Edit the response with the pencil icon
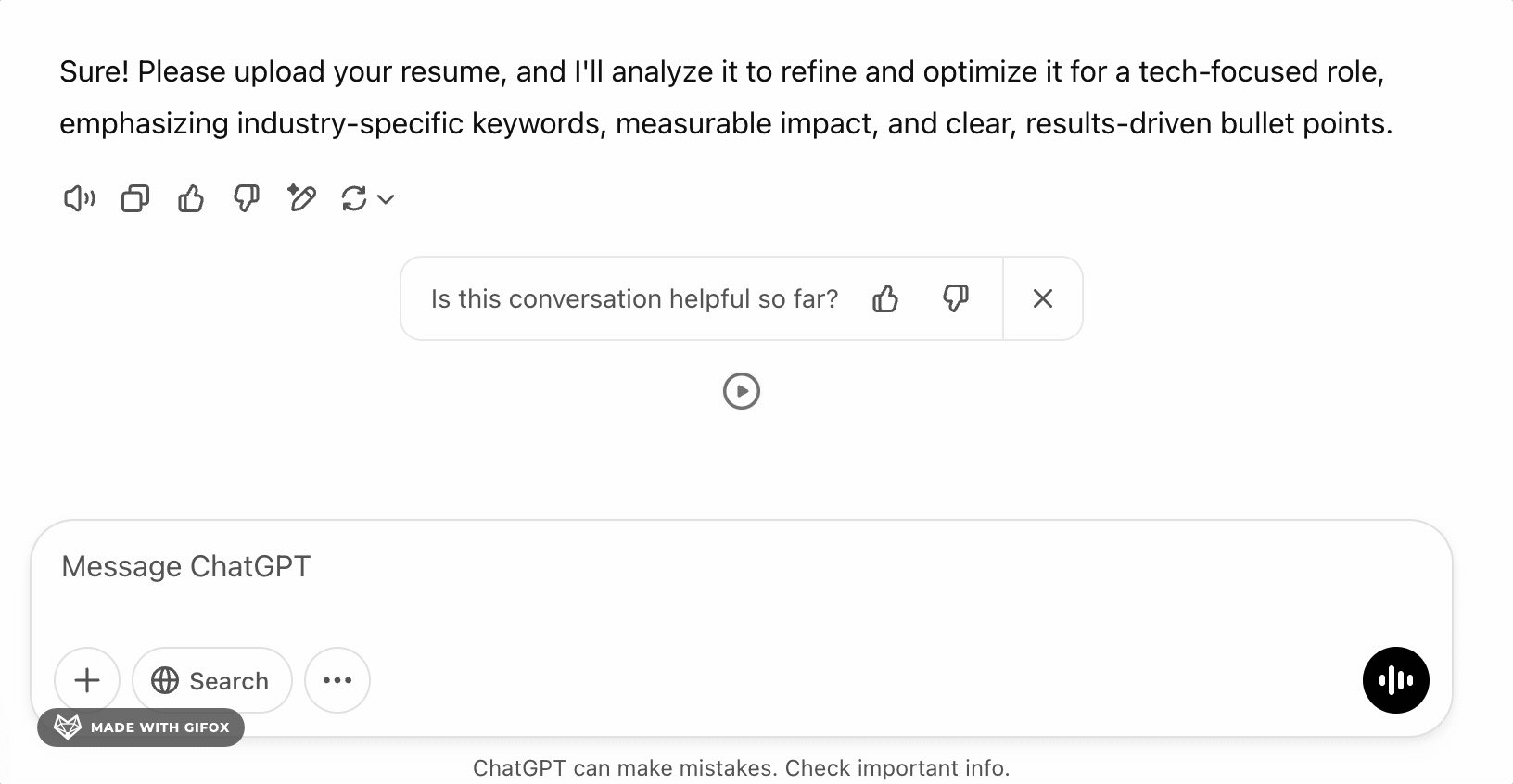The image size is (1513, 784). tap(301, 198)
